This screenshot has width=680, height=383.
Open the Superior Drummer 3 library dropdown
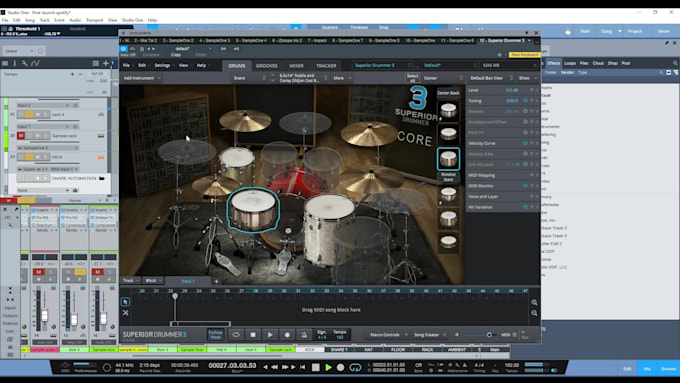tap(382, 65)
